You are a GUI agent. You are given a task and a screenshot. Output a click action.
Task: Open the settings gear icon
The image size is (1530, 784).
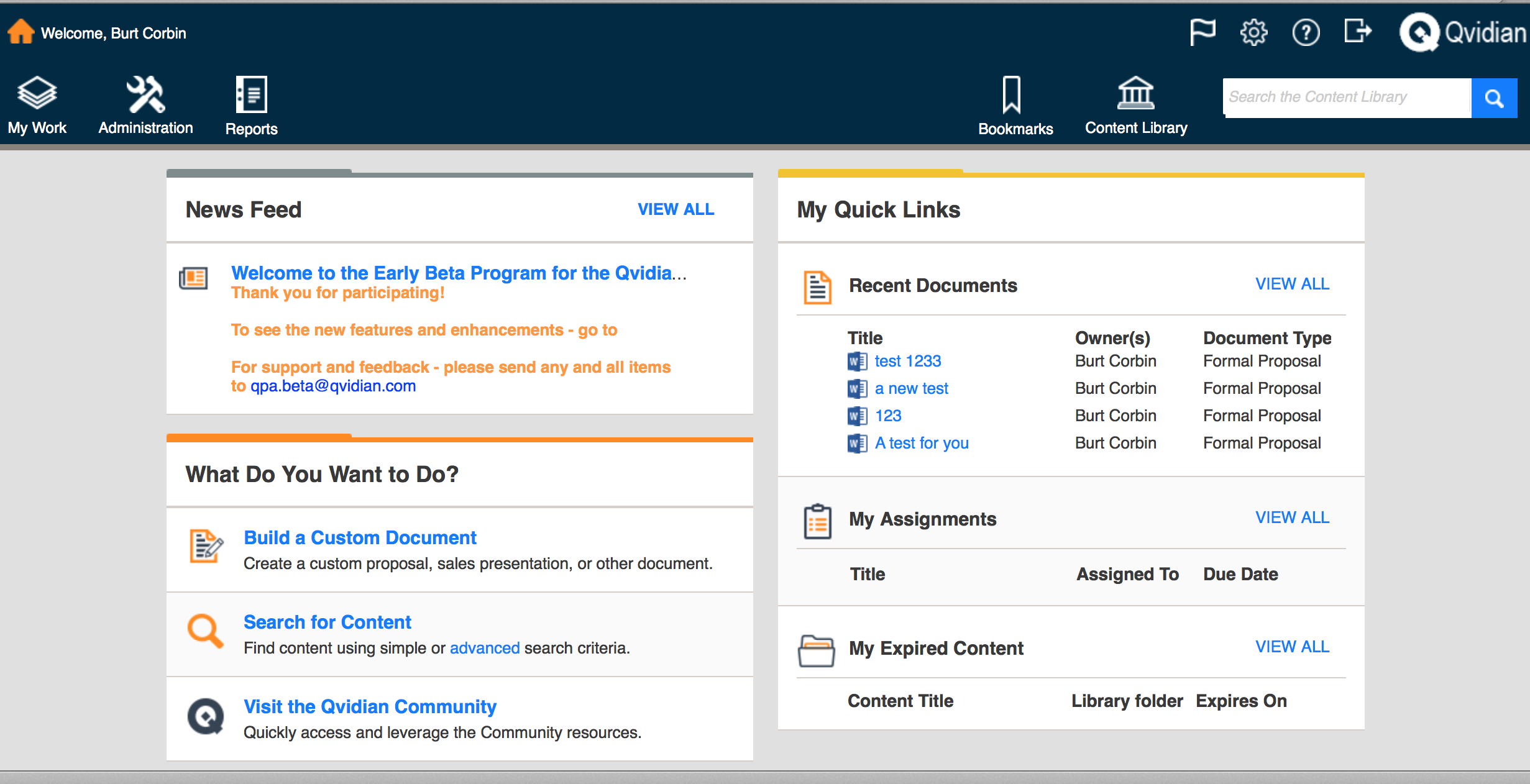point(1253,32)
